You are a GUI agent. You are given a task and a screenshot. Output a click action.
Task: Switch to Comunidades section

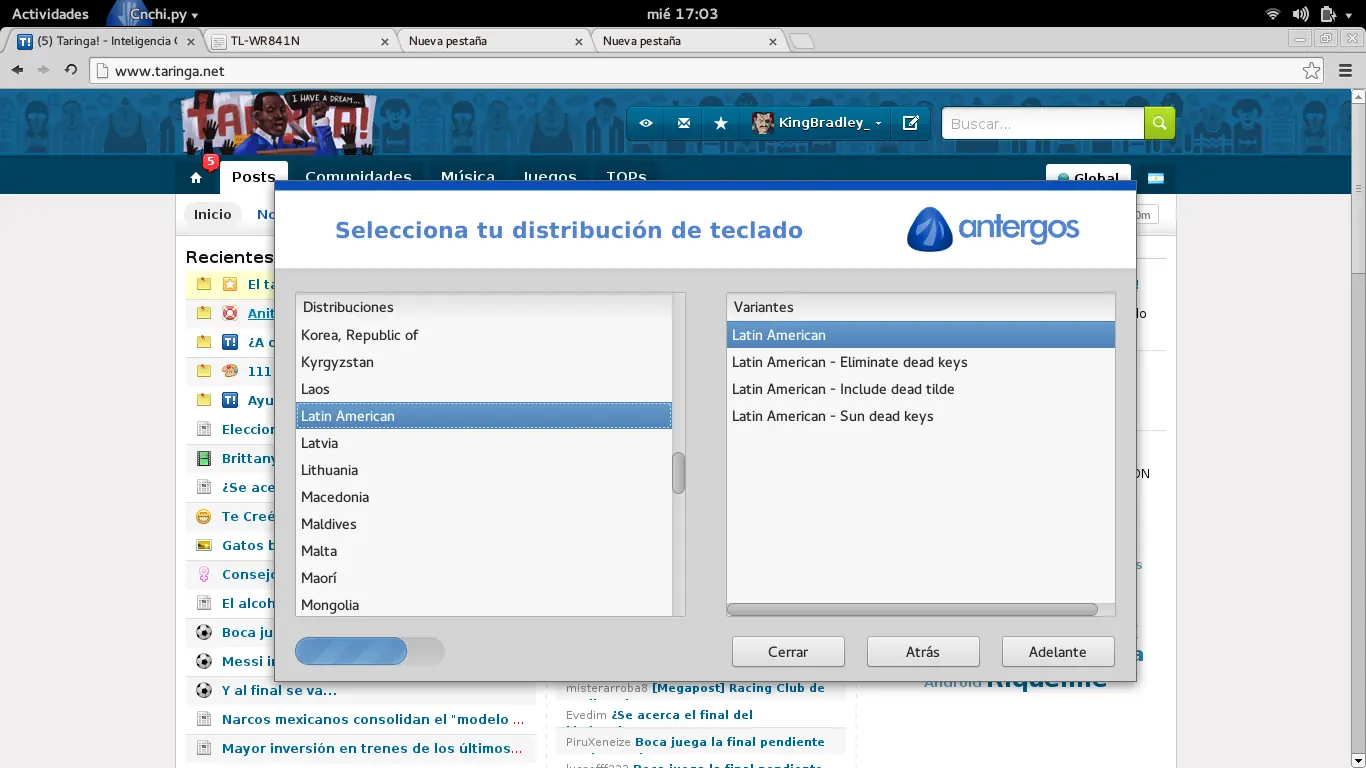(359, 177)
